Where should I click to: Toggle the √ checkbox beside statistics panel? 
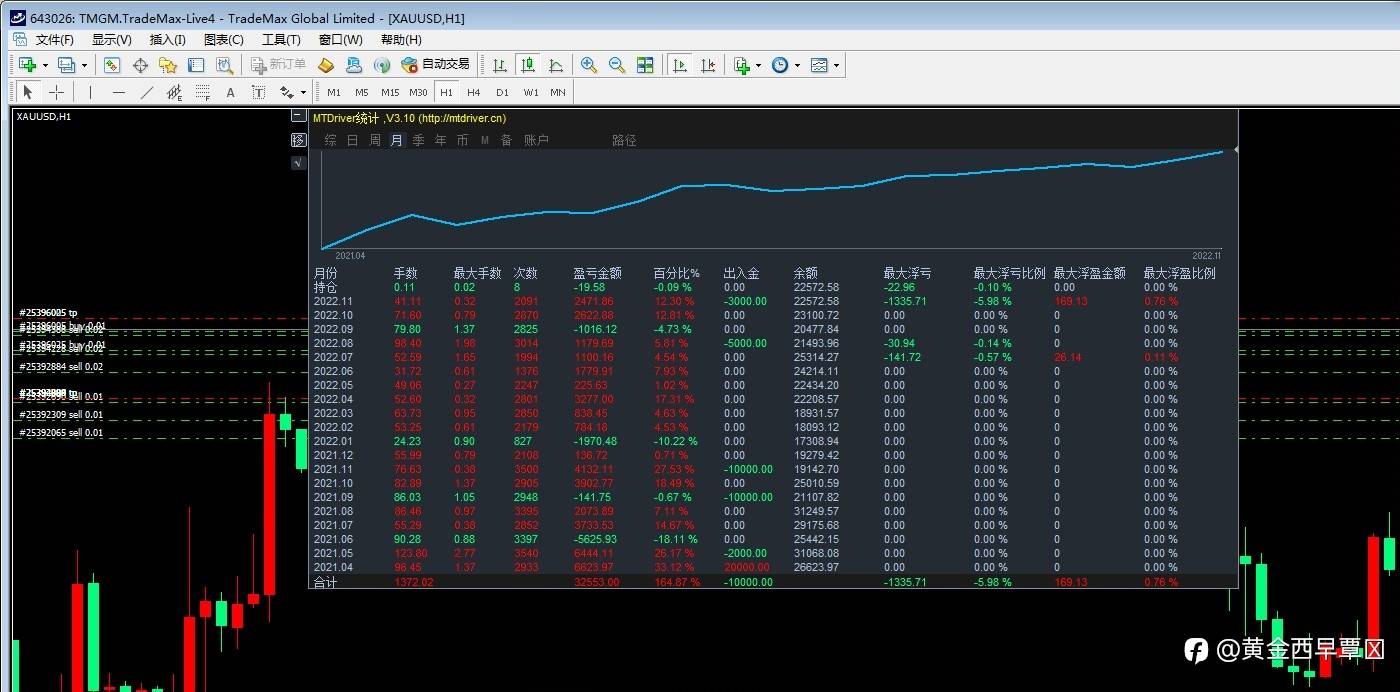pyautogui.click(x=298, y=163)
